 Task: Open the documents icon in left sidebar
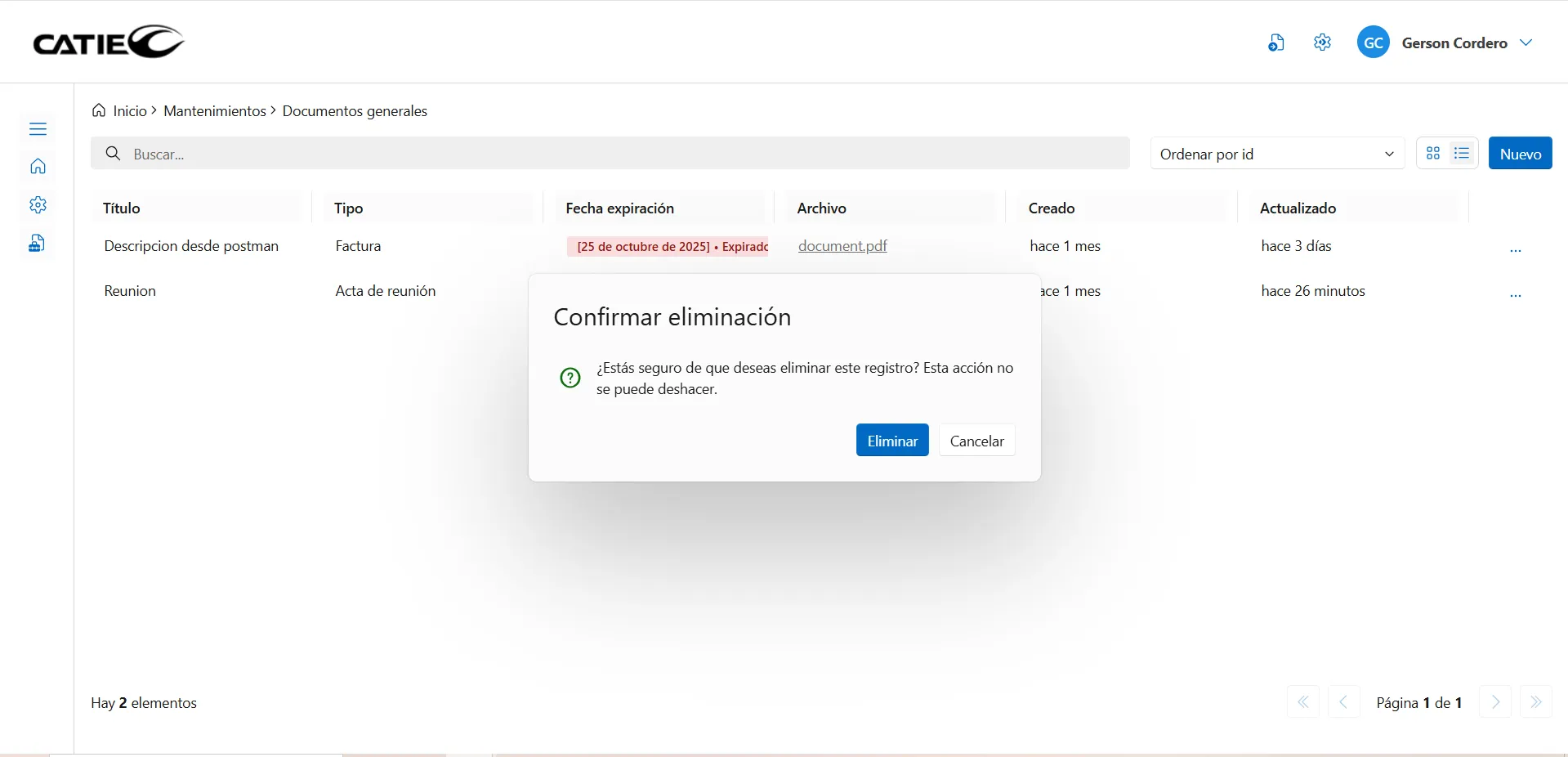coord(37,244)
